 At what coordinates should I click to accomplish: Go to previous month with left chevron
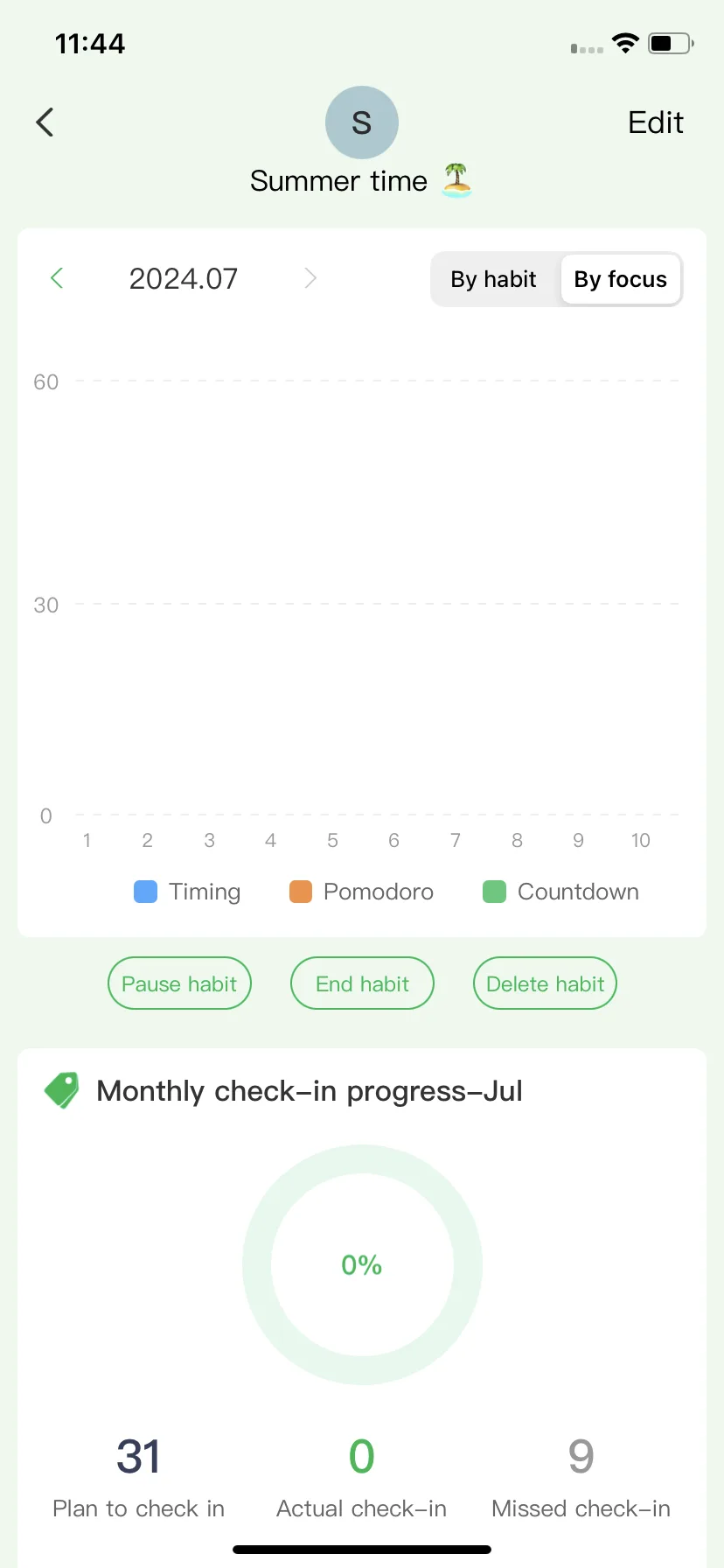[57, 278]
